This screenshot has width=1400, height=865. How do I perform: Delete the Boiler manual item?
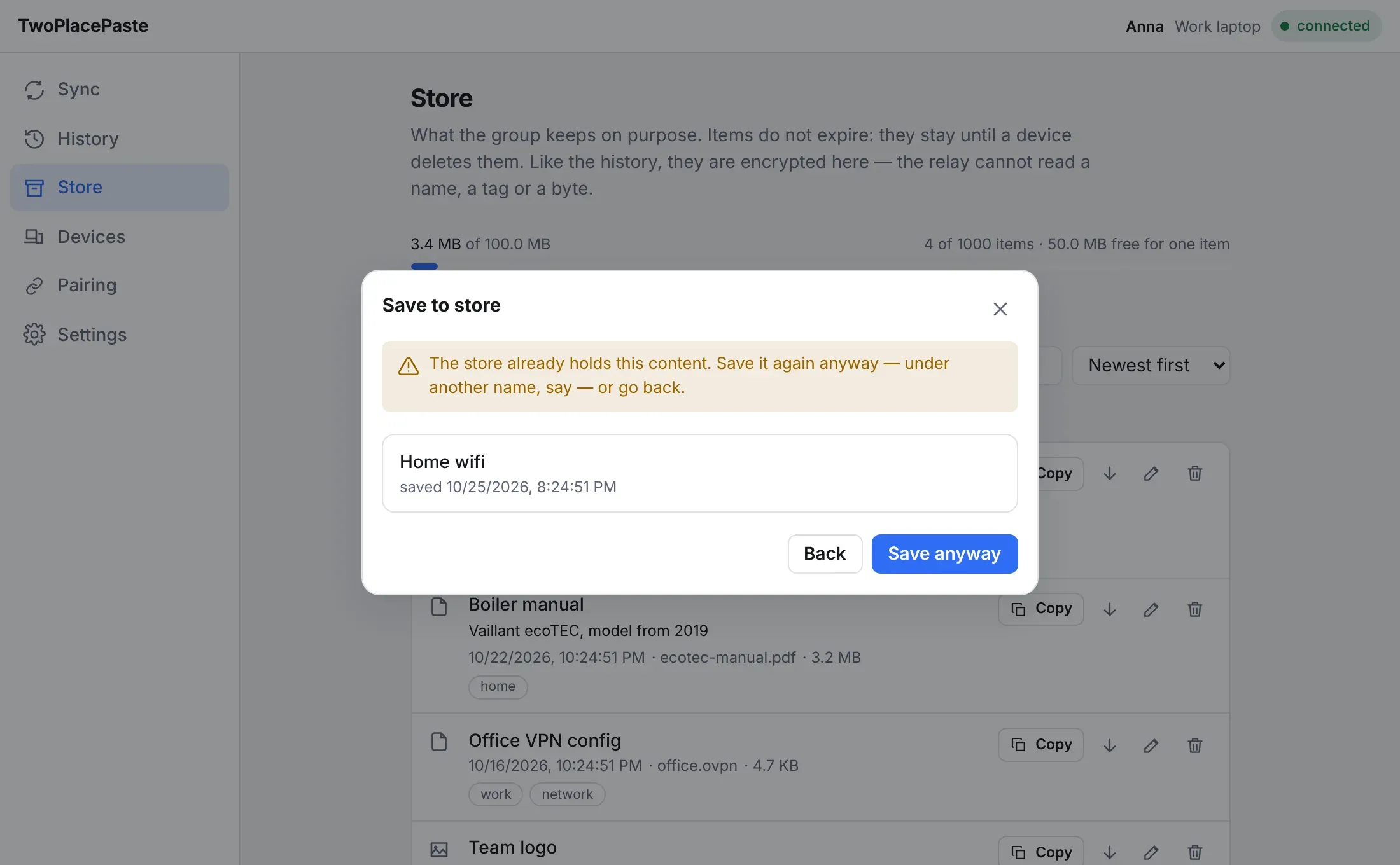[x=1194, y=609]
